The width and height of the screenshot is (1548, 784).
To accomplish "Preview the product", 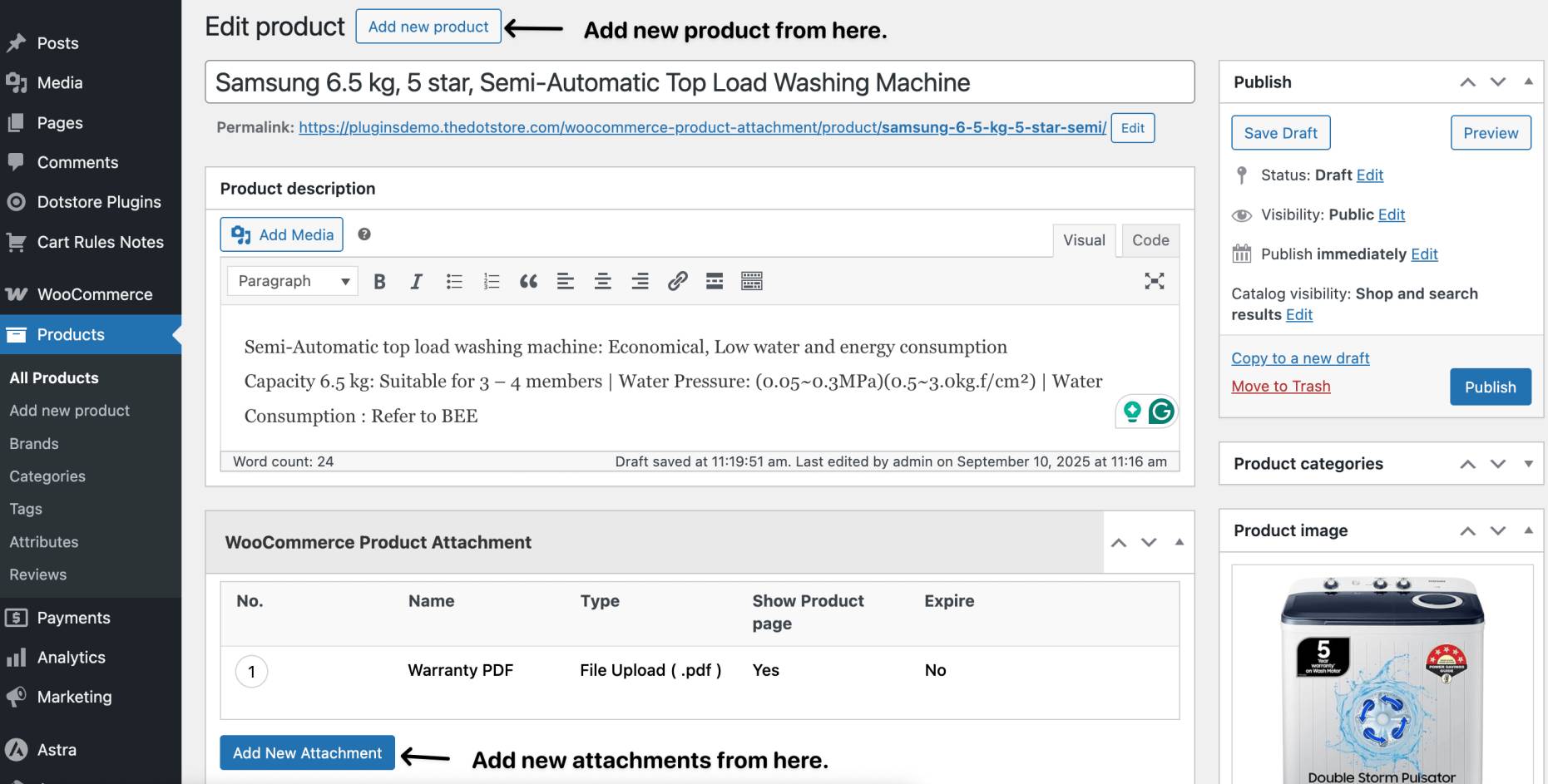I will coord(1491,133).
